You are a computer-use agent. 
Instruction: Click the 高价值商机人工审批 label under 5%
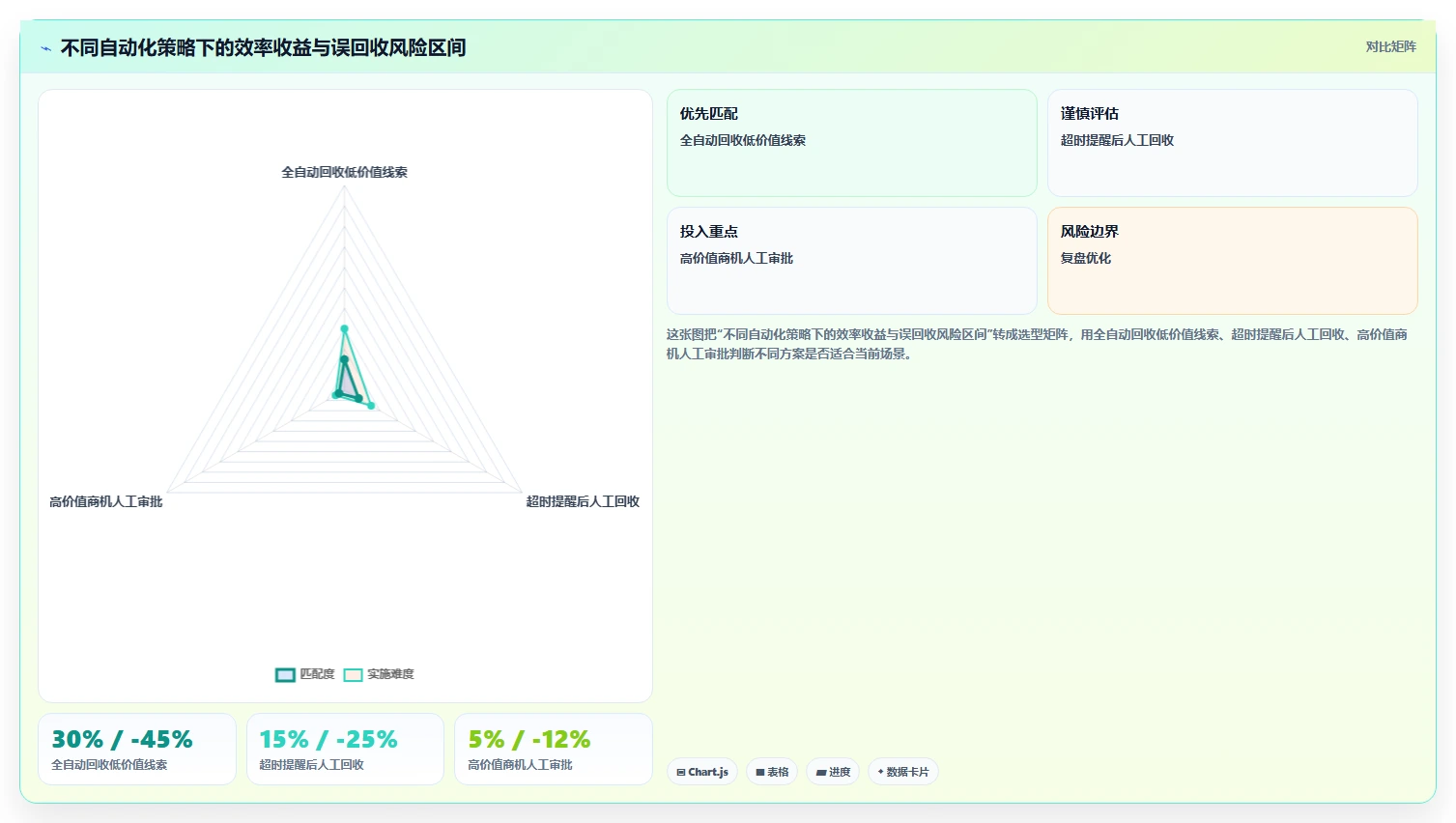pyautogui.click(x=520, y=765)
